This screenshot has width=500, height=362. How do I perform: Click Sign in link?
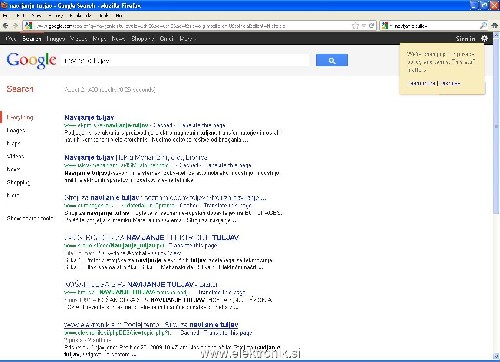pos(465,39)
